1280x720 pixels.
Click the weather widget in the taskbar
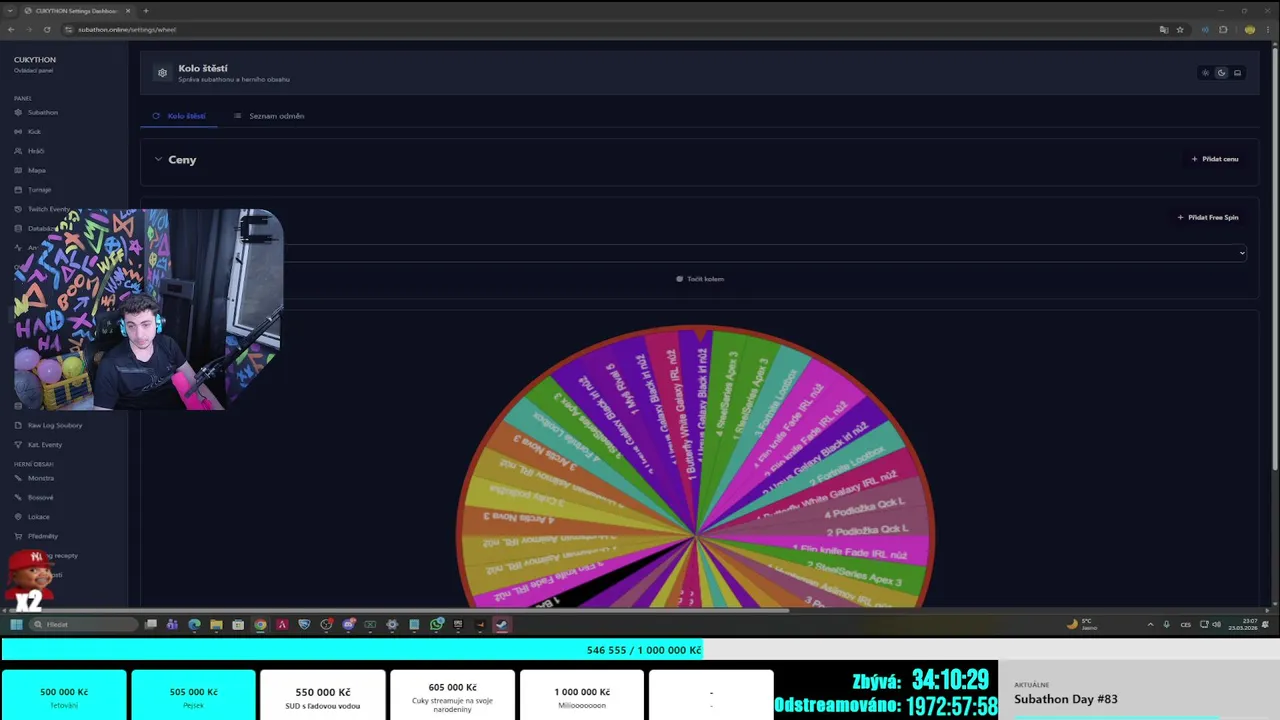click(x=1080, y=624)
